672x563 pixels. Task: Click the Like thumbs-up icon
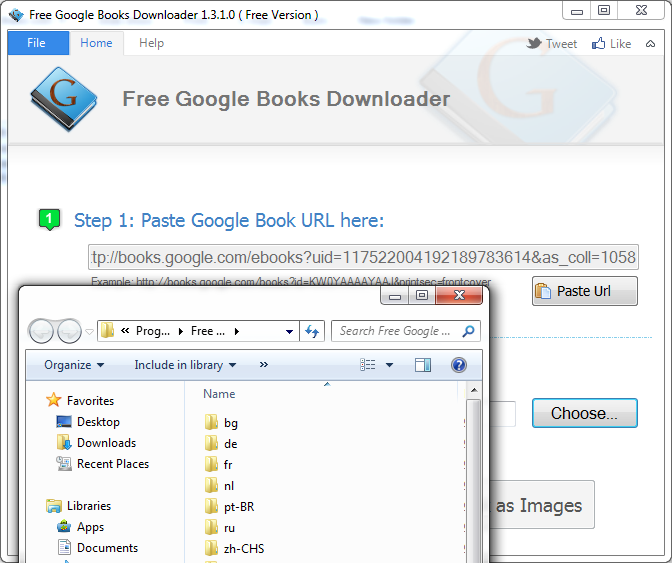[598, 43]
